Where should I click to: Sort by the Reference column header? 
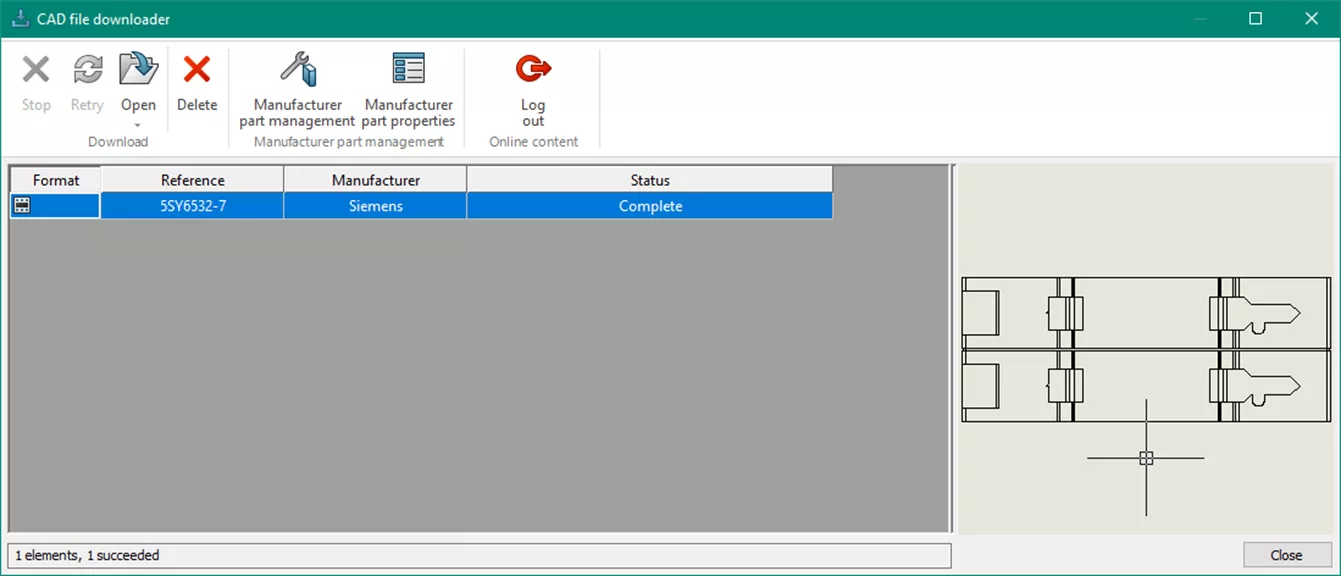coord(191,180)
